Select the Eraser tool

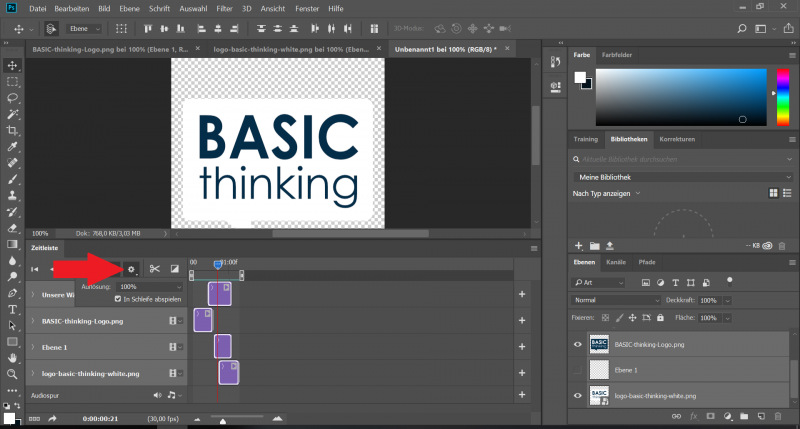tap(12, 228)
